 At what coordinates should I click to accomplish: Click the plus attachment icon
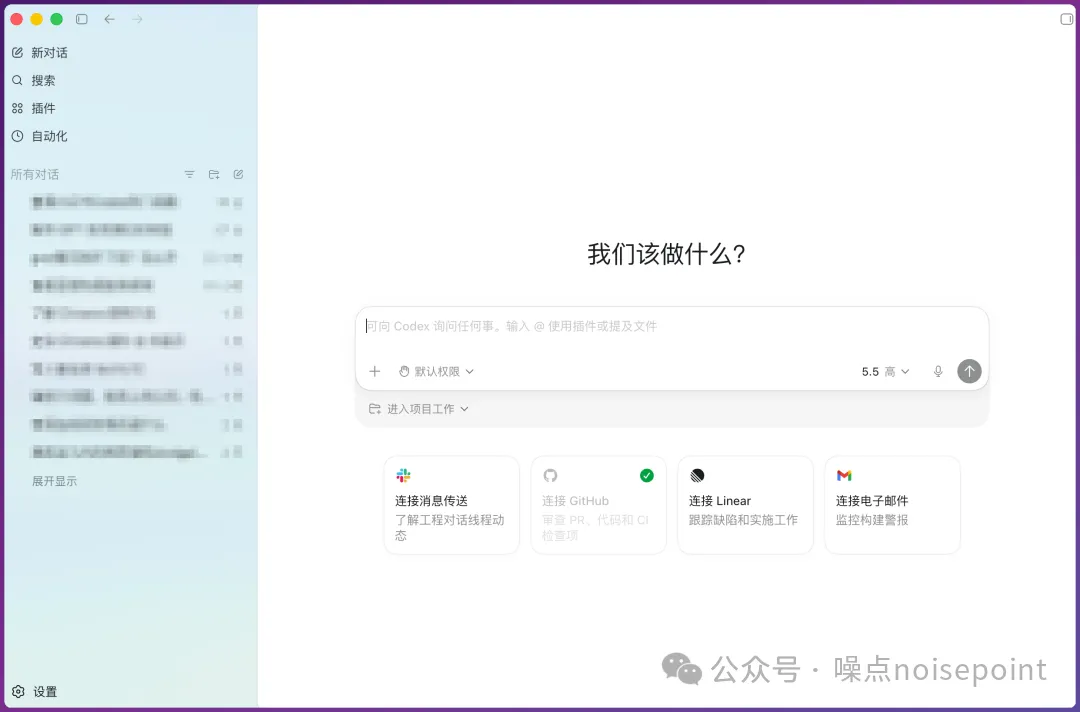375,371
